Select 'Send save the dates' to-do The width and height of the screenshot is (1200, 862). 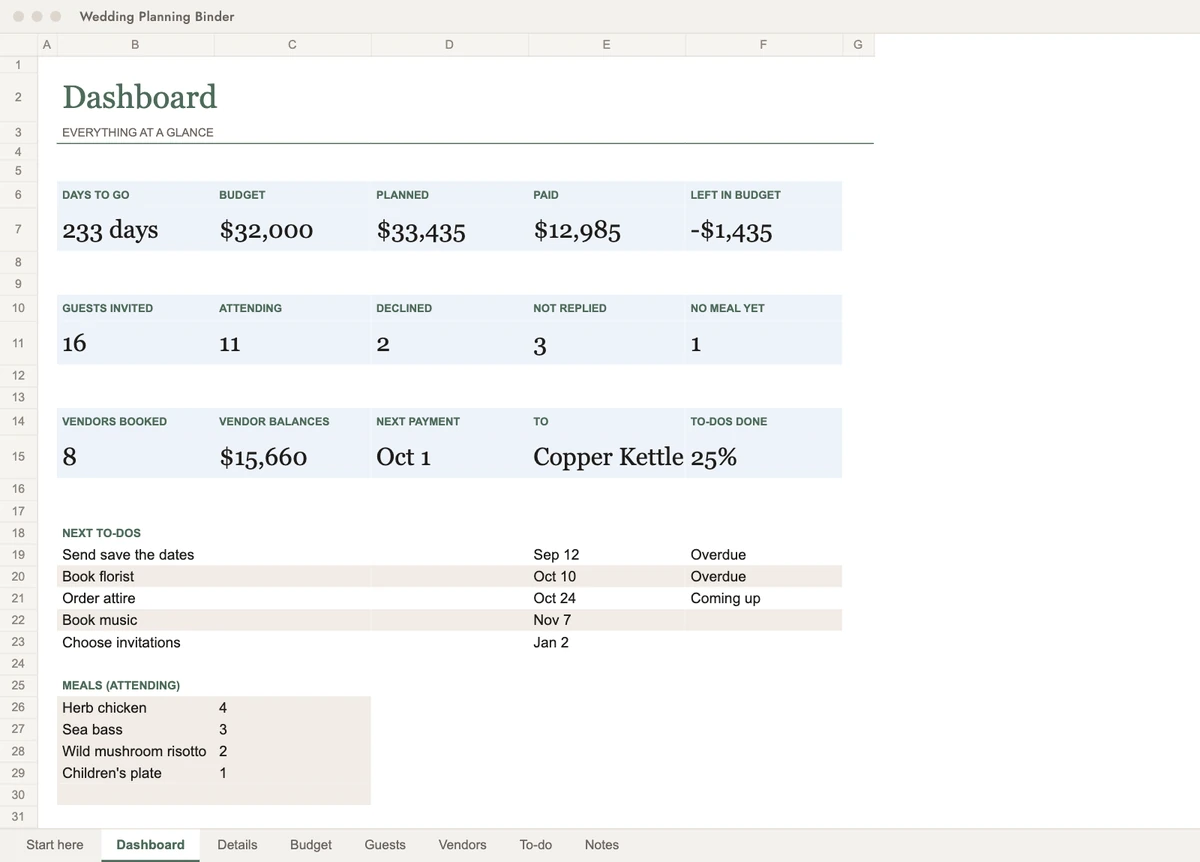pos(128,555)
